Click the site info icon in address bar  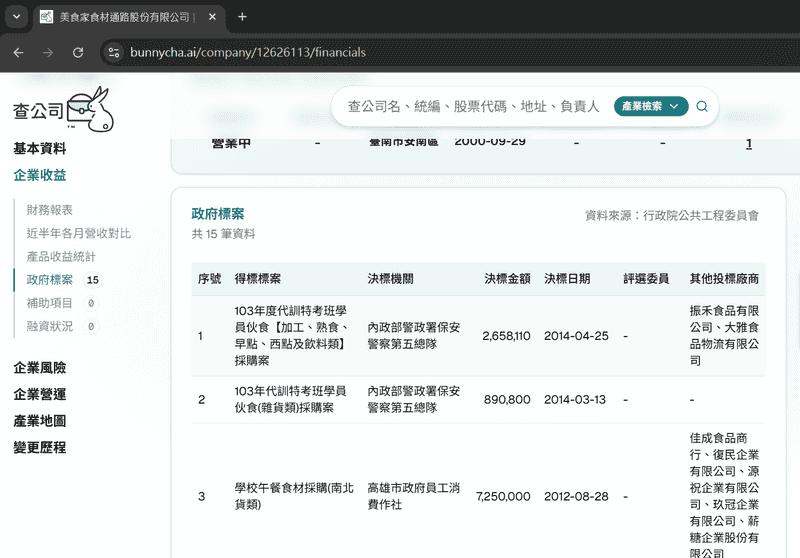pyautogui.click(x=113, y=52)
